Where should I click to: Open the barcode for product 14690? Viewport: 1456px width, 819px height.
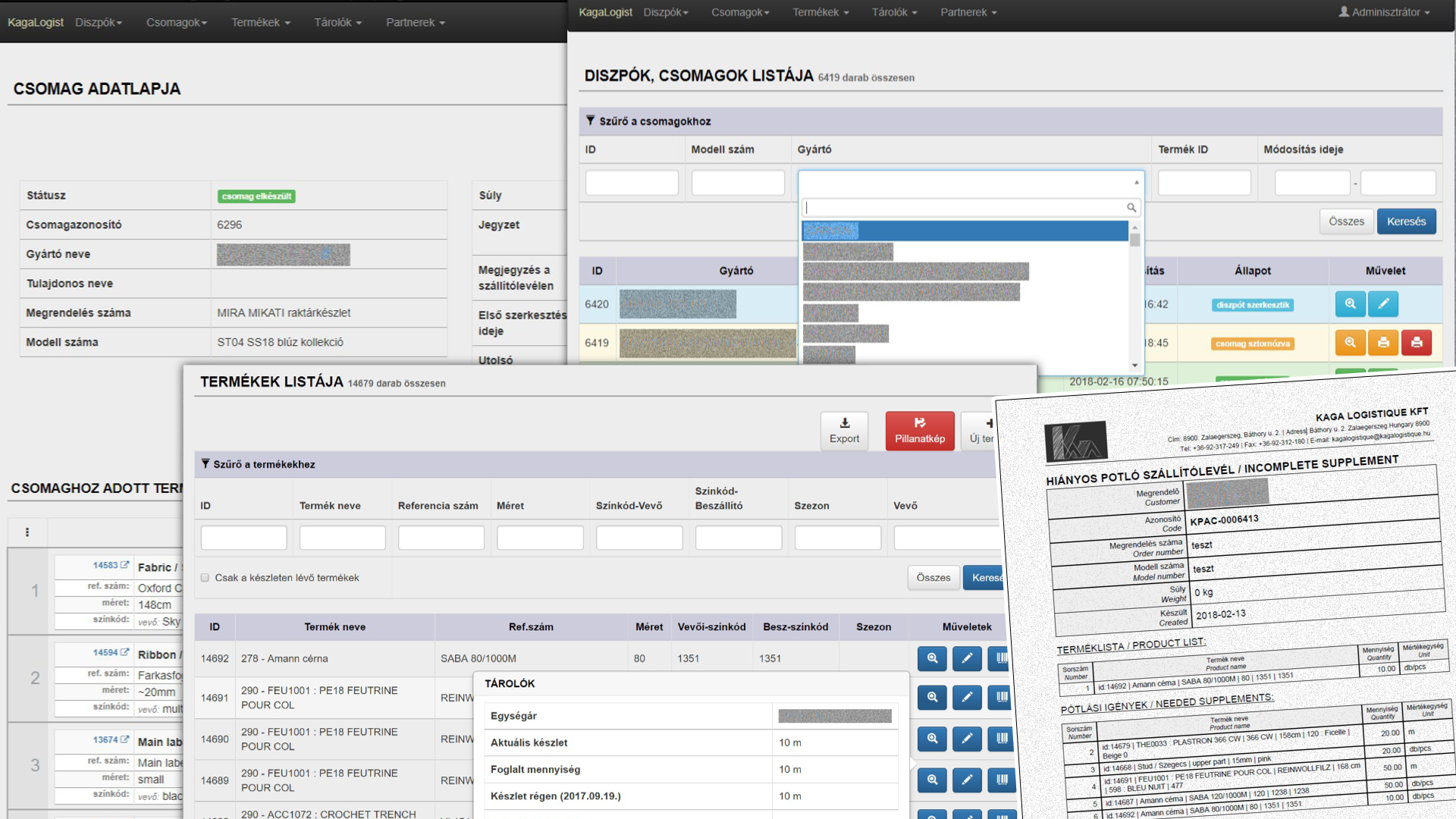[999, 739]
